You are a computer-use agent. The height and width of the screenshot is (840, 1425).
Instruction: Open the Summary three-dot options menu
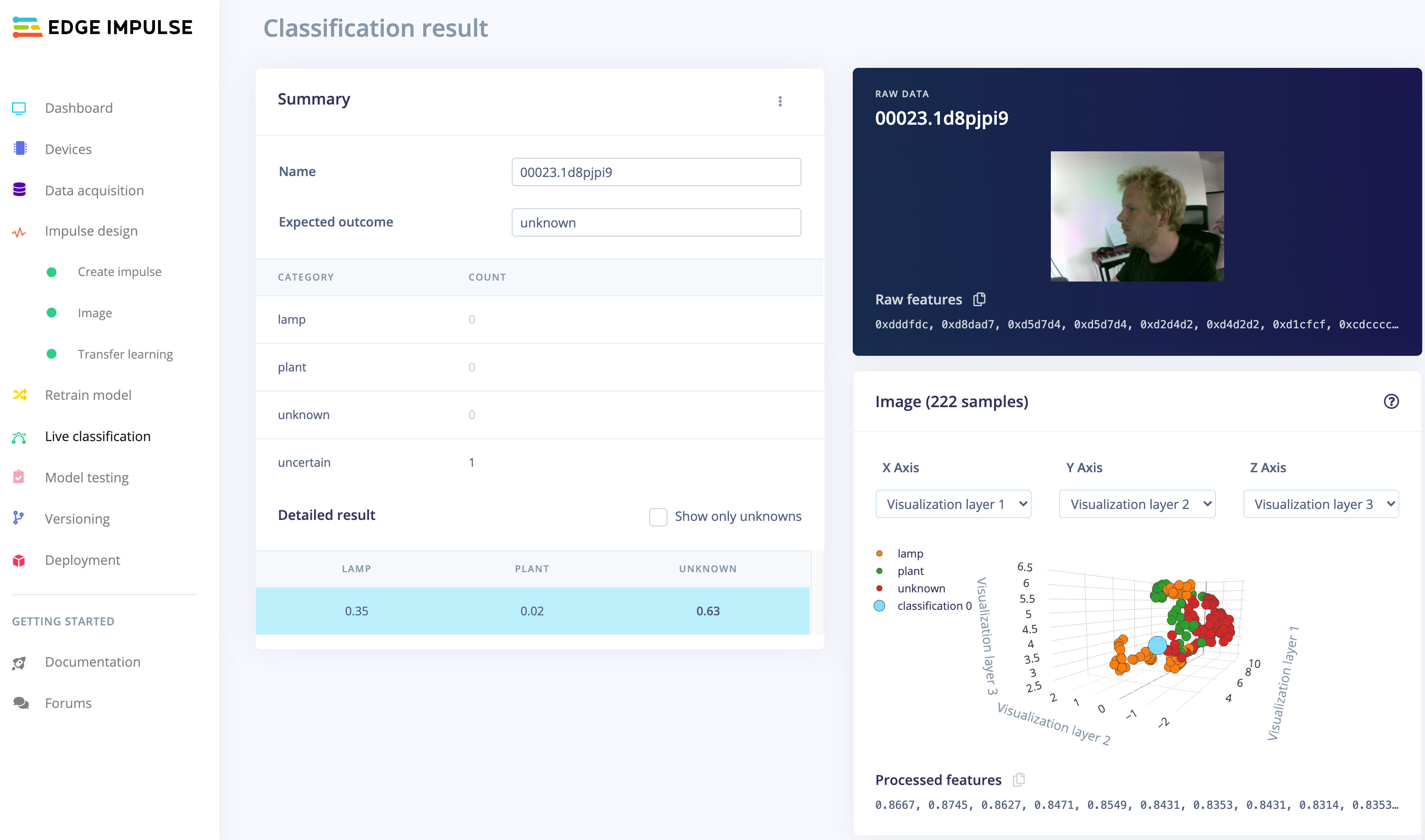[780, 101]
